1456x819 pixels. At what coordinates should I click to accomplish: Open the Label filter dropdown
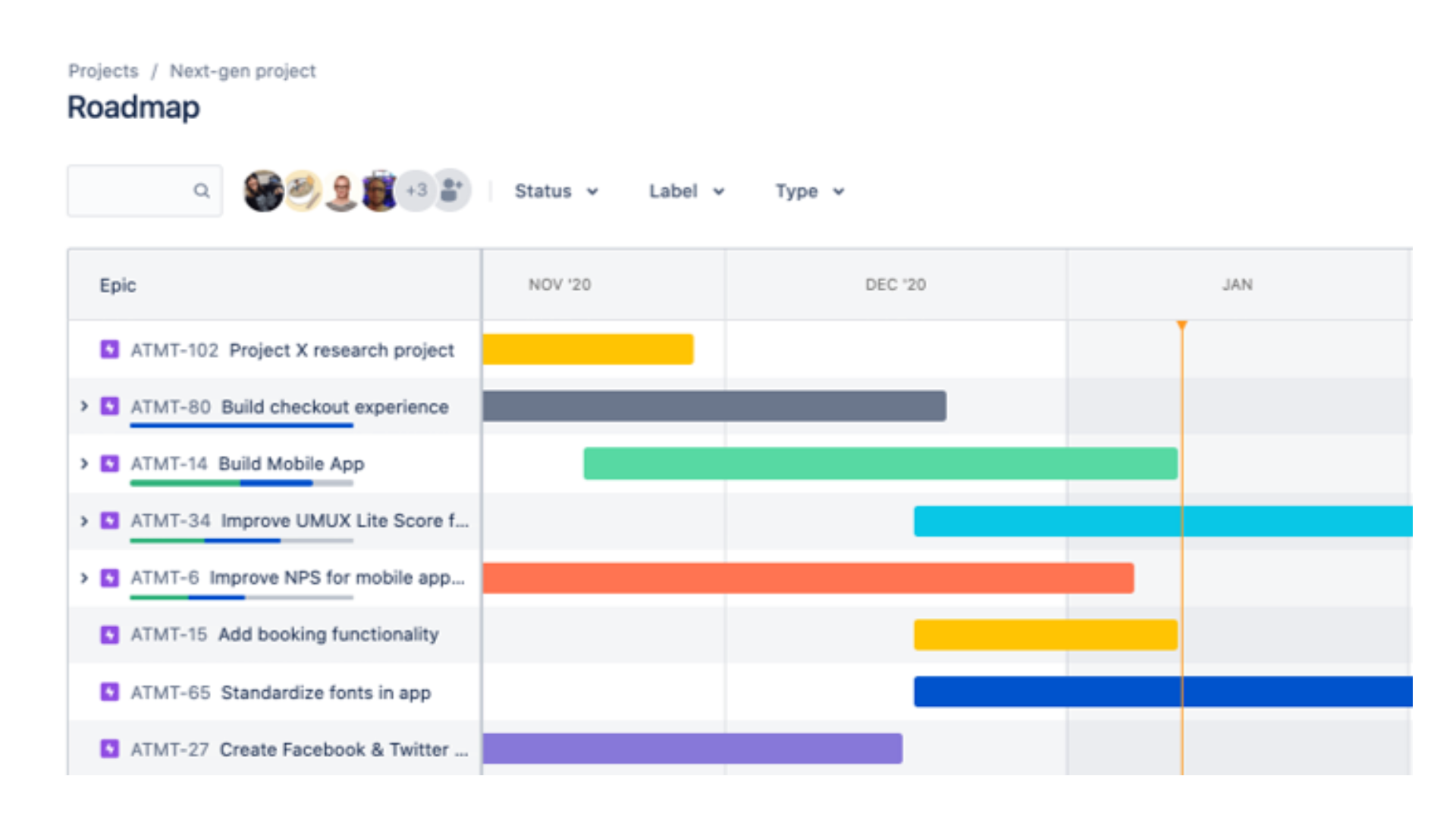coord(686,191)
